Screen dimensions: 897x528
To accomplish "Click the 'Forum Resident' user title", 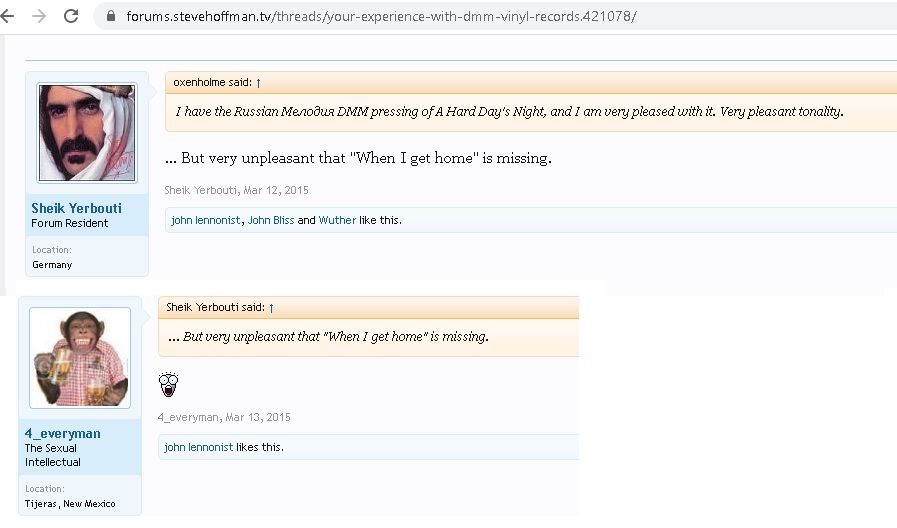I will coord(69,223).
